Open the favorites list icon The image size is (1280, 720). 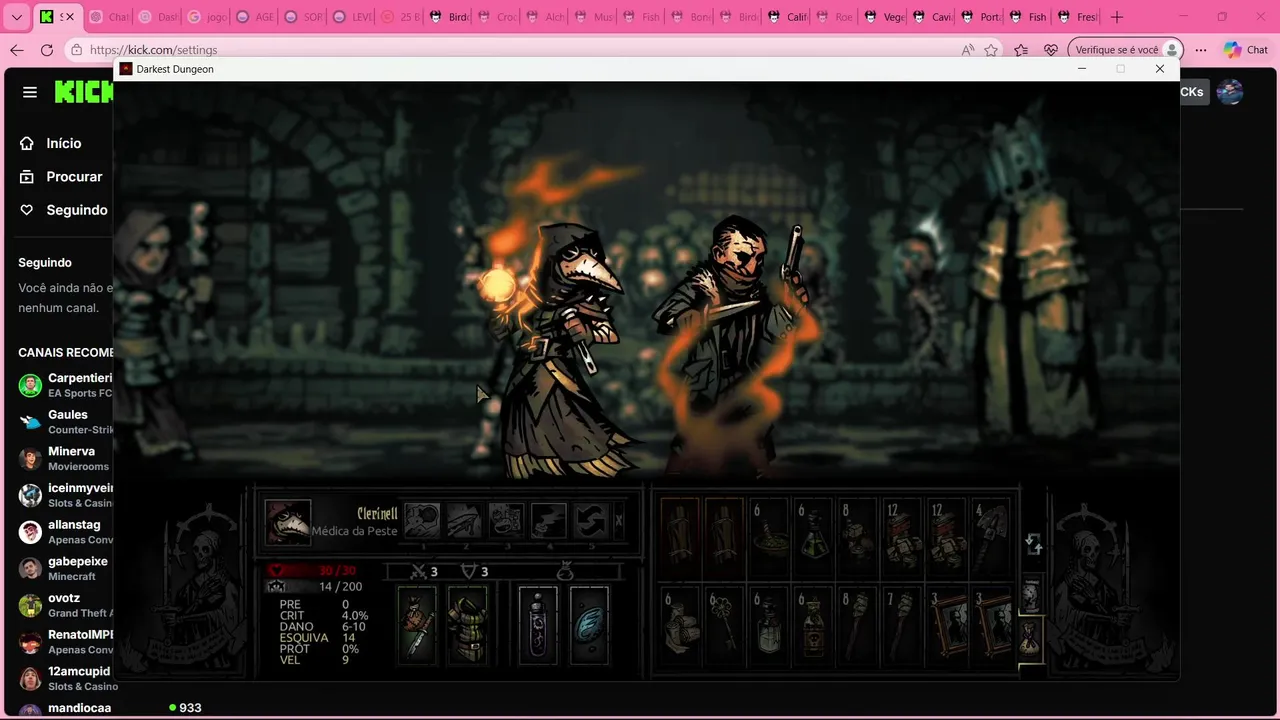pyautogui.click(x=1021, y=50)
